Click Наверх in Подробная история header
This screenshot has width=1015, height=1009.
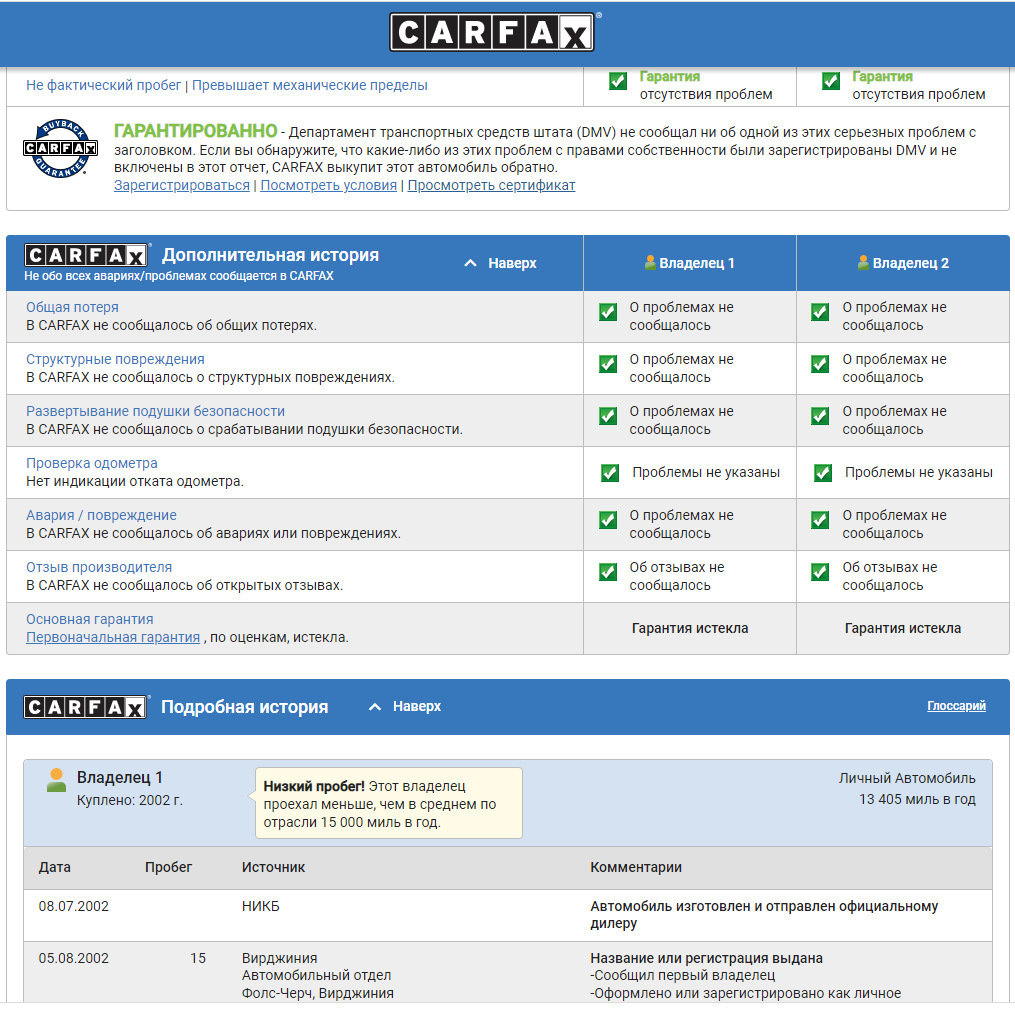coord(417,706)
